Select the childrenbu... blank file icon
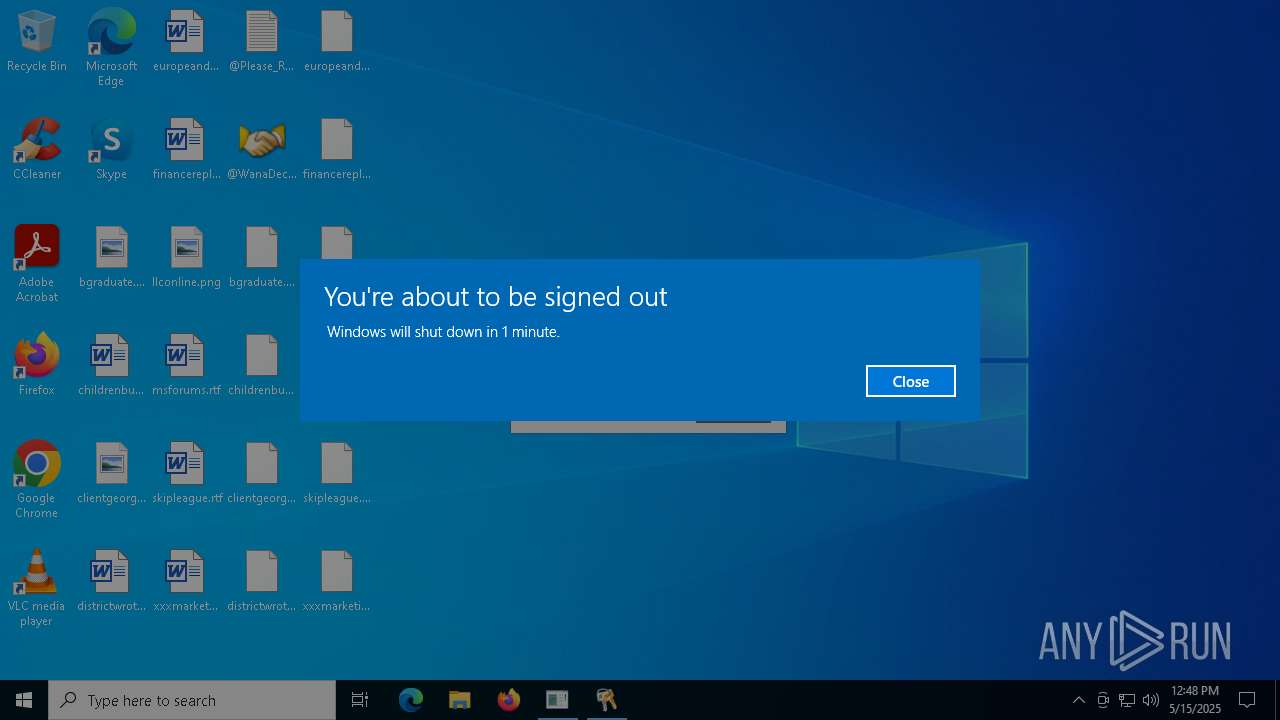This screenshot has height=720, width=1280. click(x=261, y=365)
